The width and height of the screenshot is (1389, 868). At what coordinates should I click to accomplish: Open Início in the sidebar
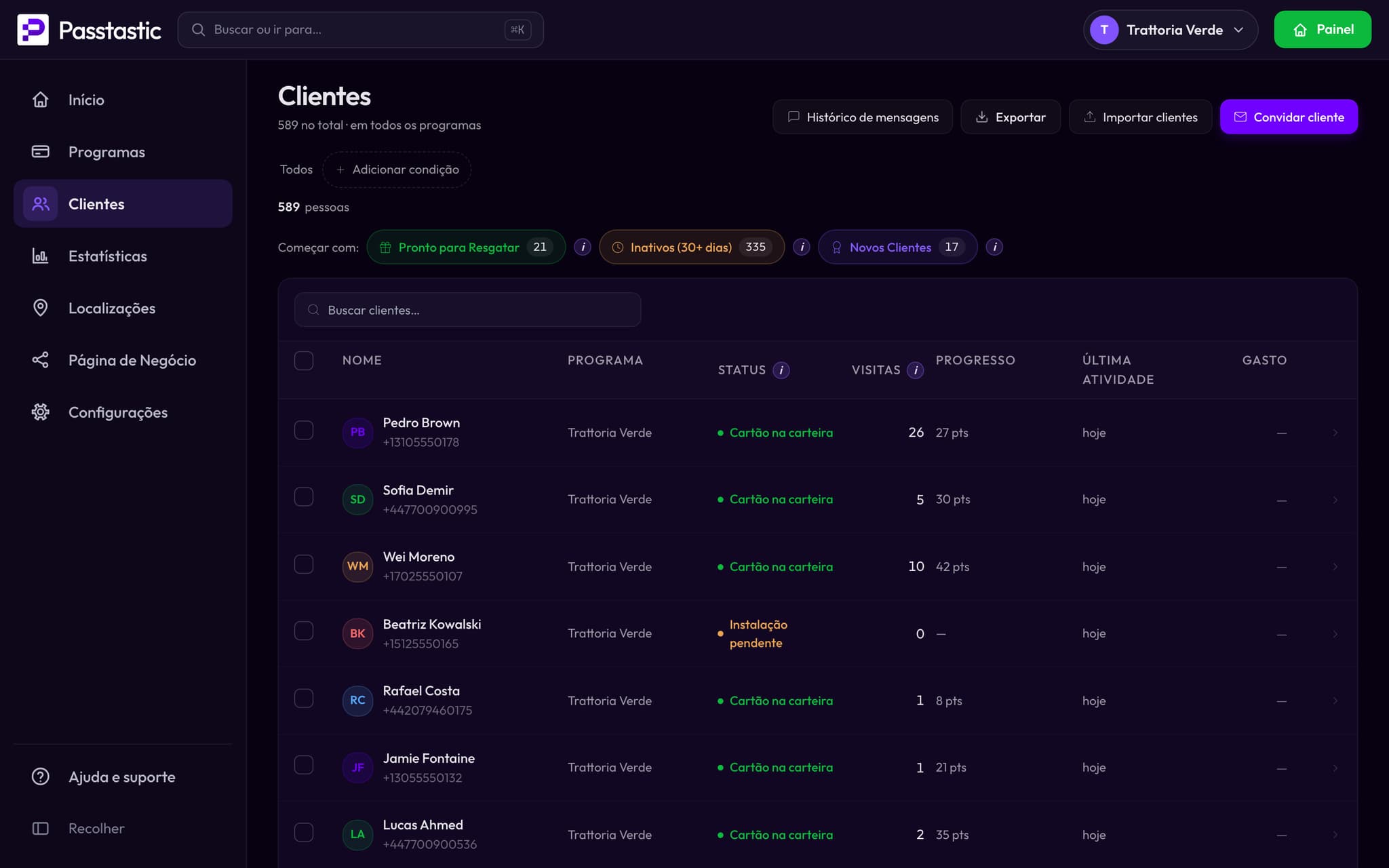tap(123, 100)
